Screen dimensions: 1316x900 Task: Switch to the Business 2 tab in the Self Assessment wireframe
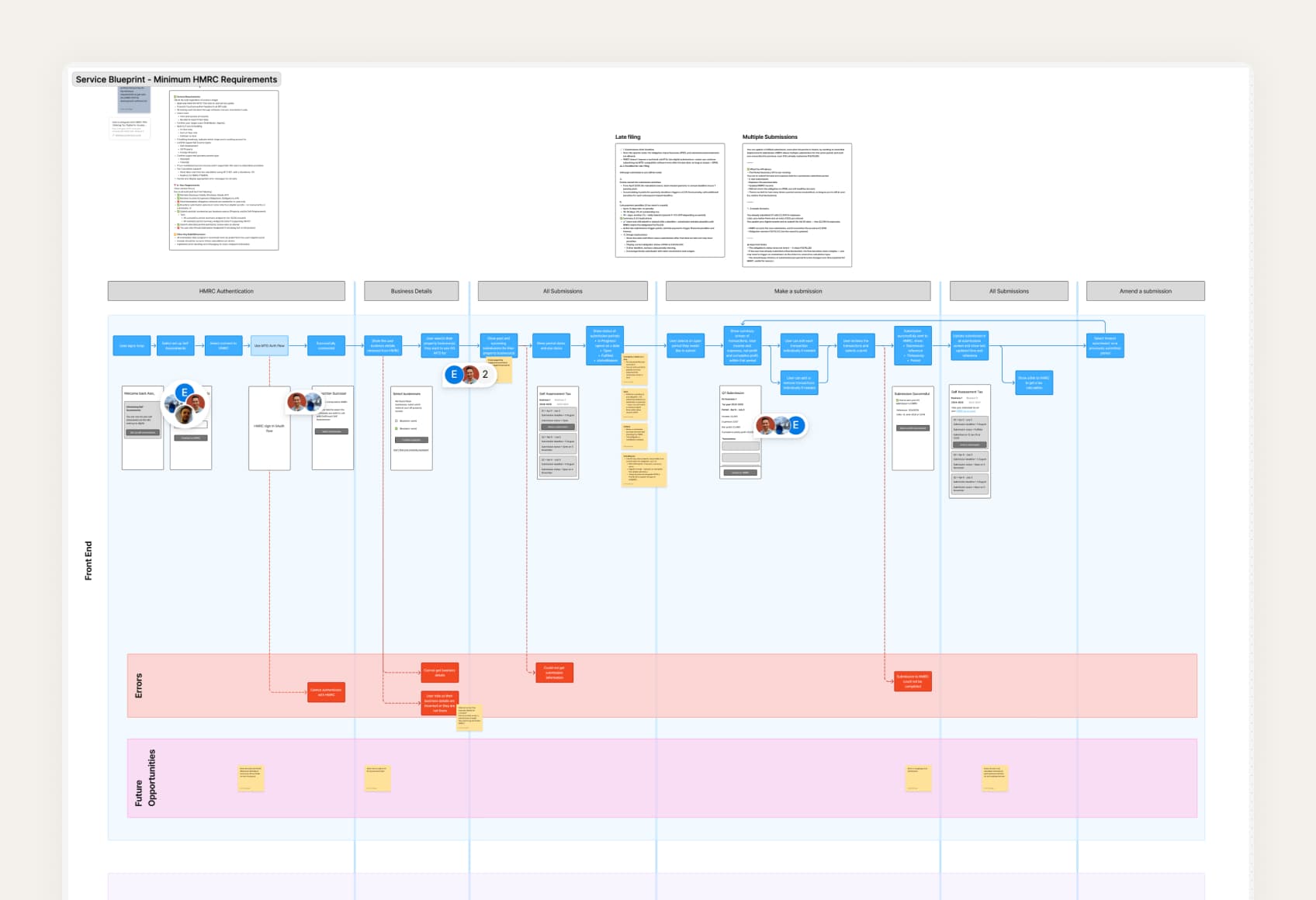(x=561, y=400)
